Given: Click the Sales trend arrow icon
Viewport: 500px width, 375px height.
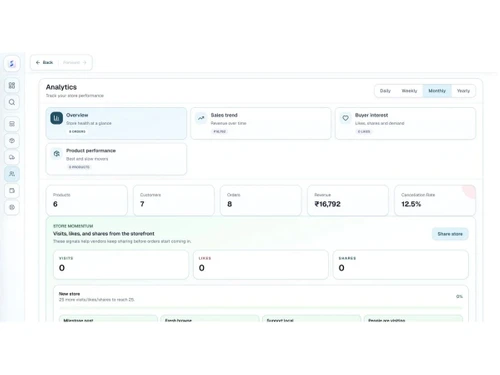Looking at the screenshot, I should pyautogui.click(x=201, y=118).
